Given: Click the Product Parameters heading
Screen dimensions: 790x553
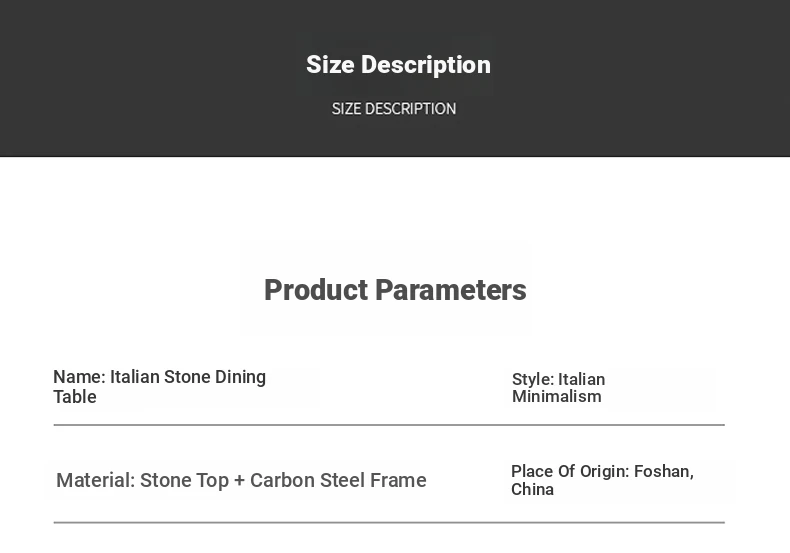Looking at the screenshot, I should [396, 290].
